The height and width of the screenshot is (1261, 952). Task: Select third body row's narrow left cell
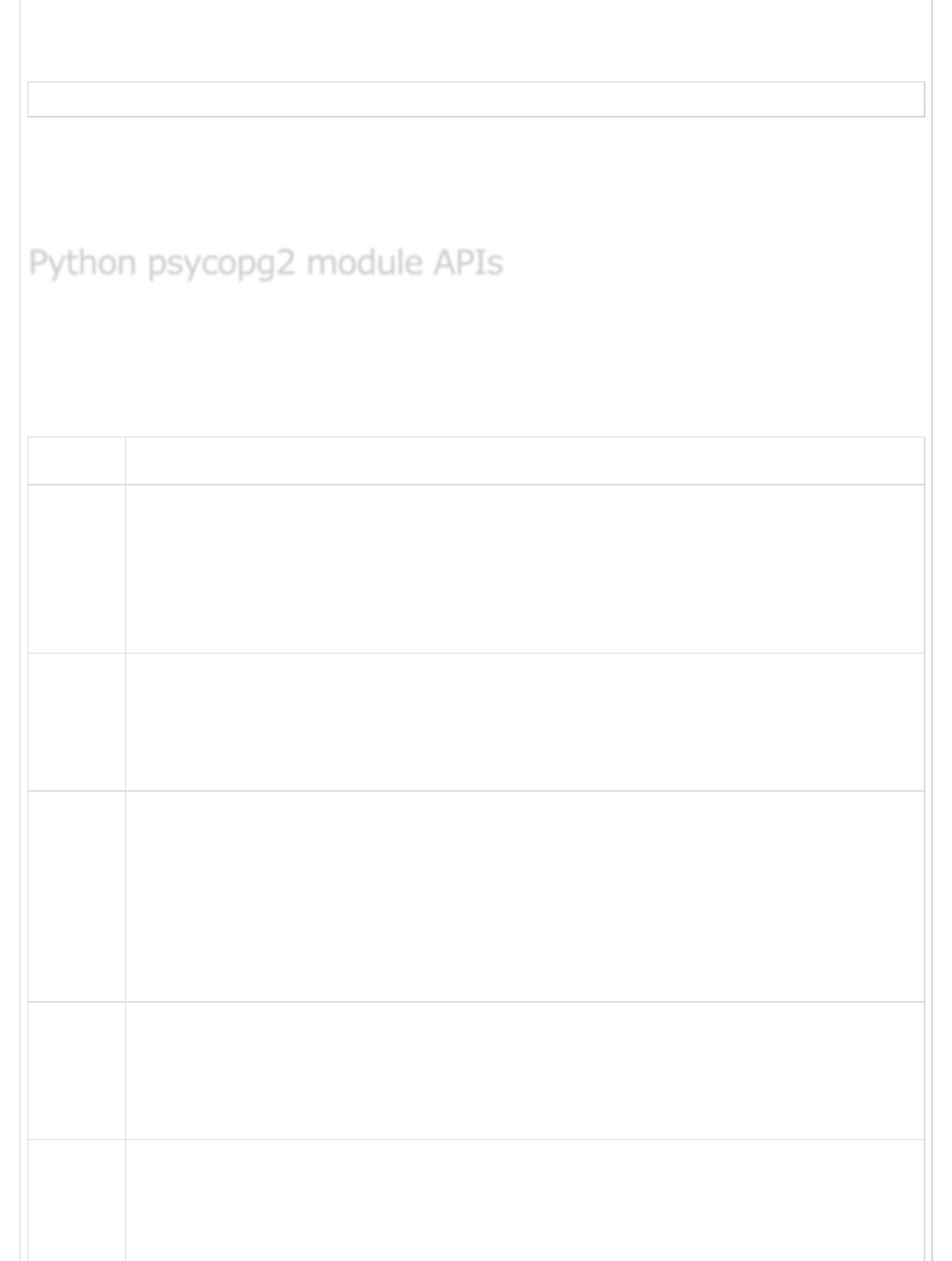tap(76, 896)
